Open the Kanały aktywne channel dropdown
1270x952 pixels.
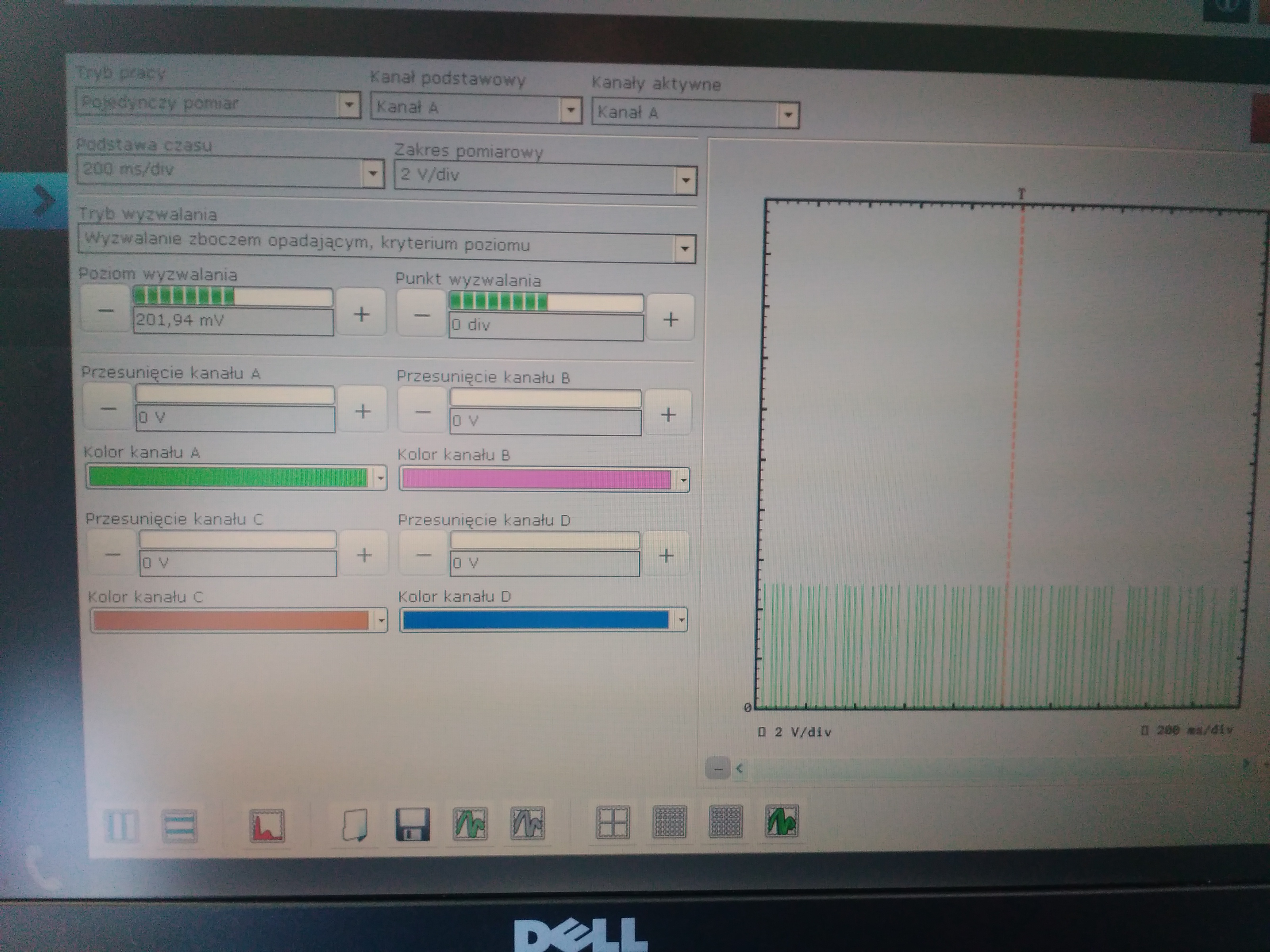788,115
